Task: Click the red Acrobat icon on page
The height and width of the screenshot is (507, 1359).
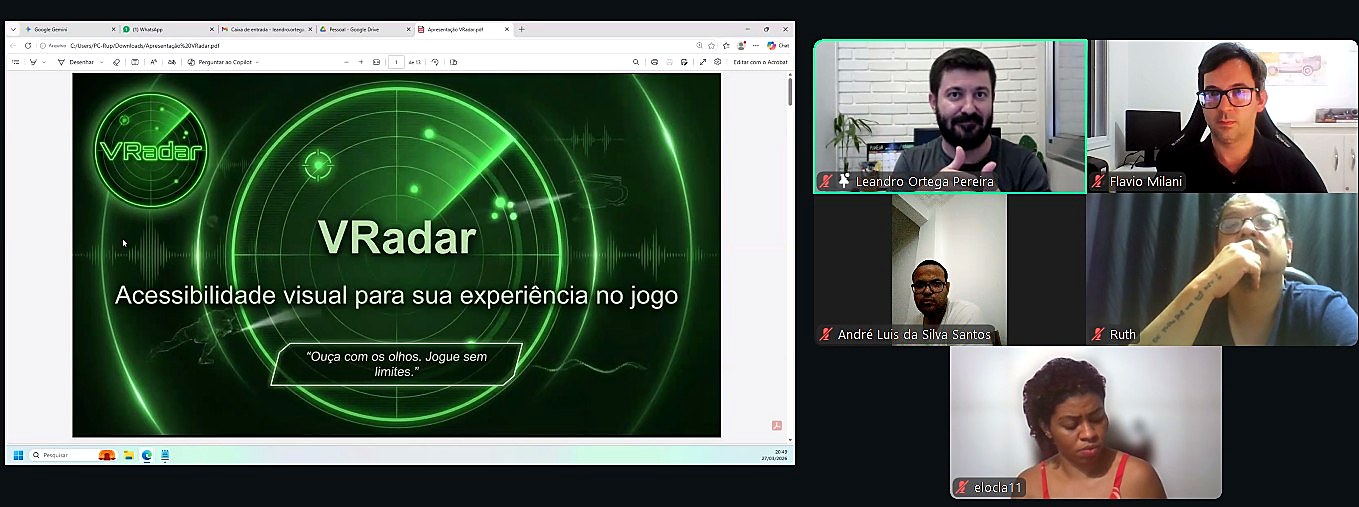Action: coord(777,426)
